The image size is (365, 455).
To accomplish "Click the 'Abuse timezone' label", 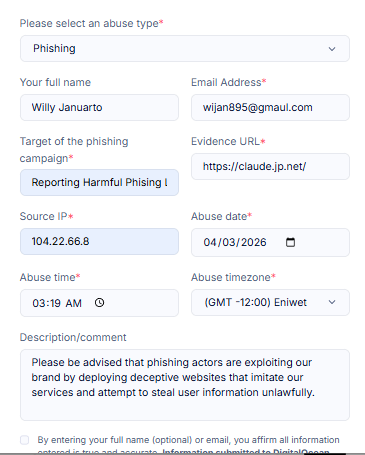I will (233, 277).
